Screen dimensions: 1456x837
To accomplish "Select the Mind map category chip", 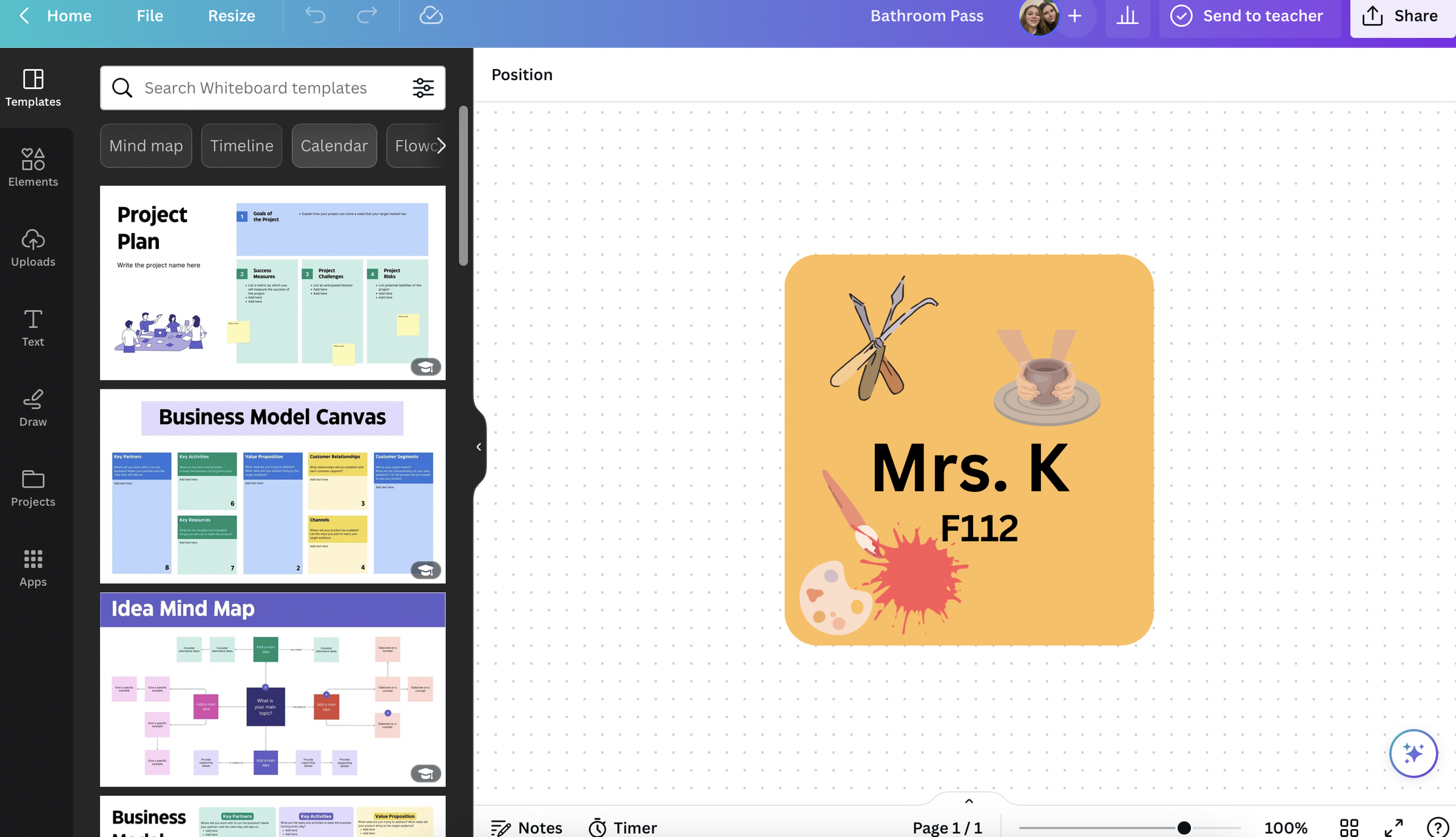I will tap(146, 146).
